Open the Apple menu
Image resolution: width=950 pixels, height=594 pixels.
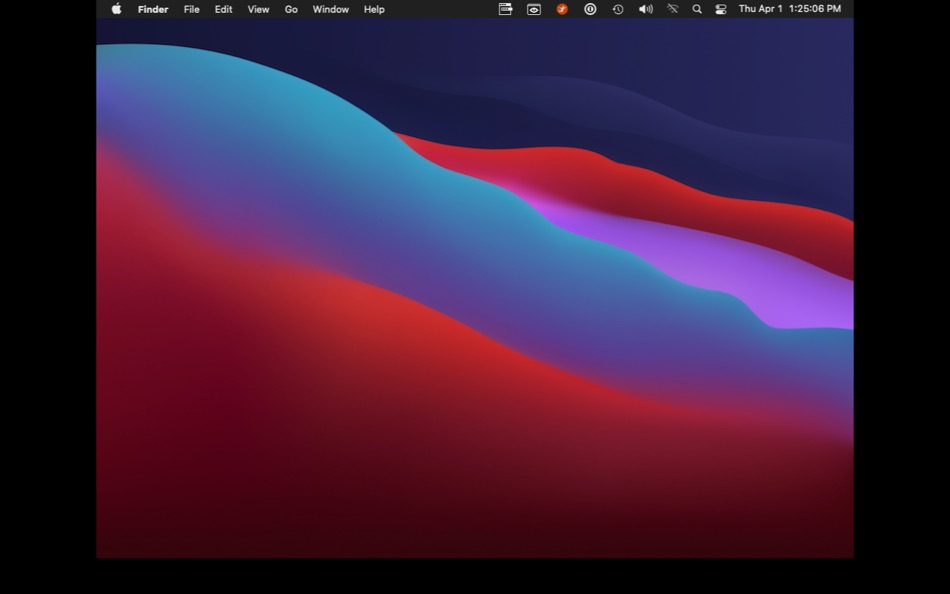tap(116, 9)
